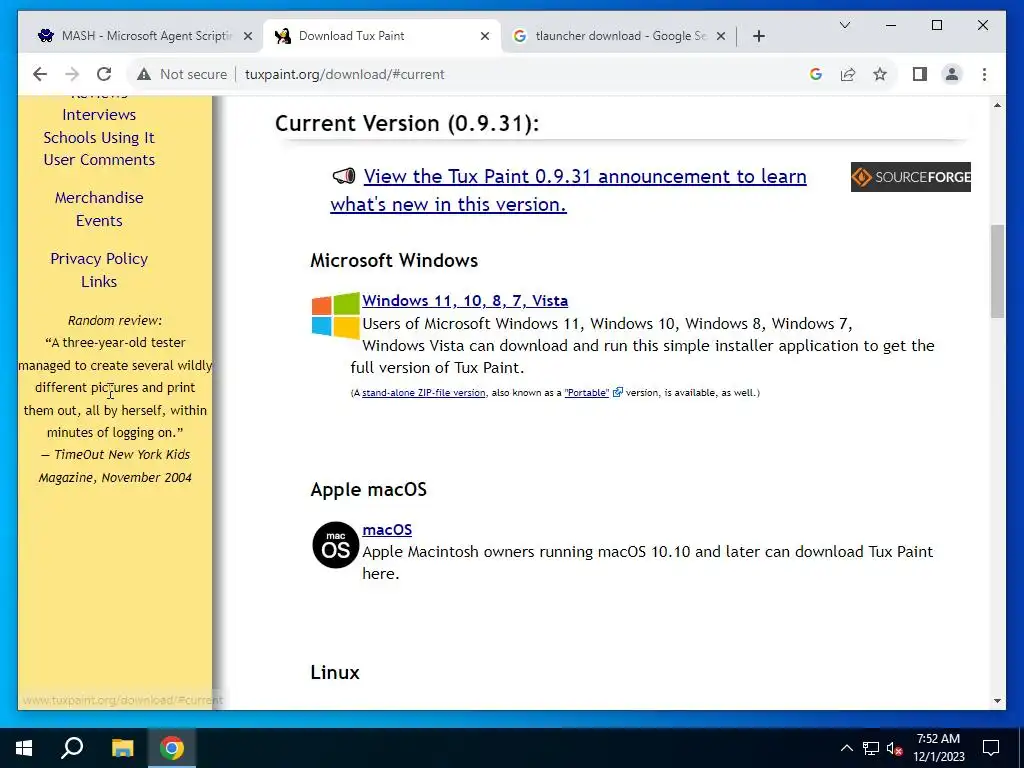Open File Explorer from taskbar
1024x768 pixels.
point(122,748)
